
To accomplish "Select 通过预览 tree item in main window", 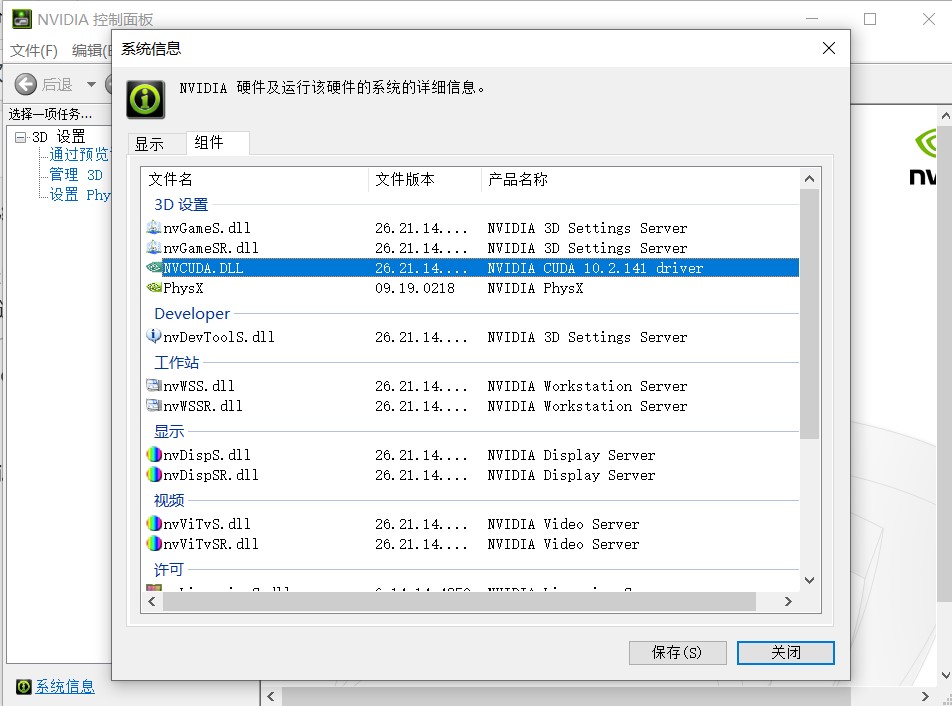I will (79, 154).
